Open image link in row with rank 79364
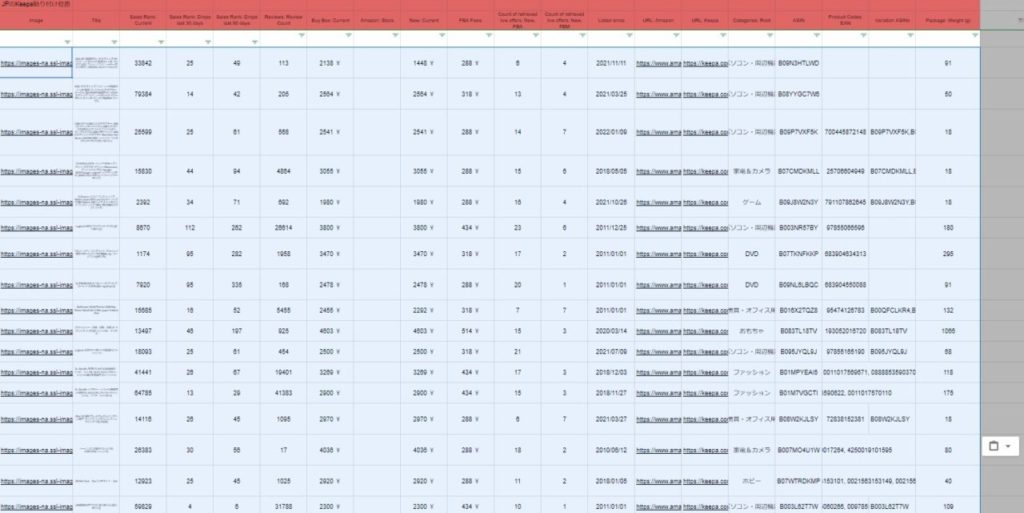The width and height of the screenshot is (1024, 513). click(x=36, y=95)
